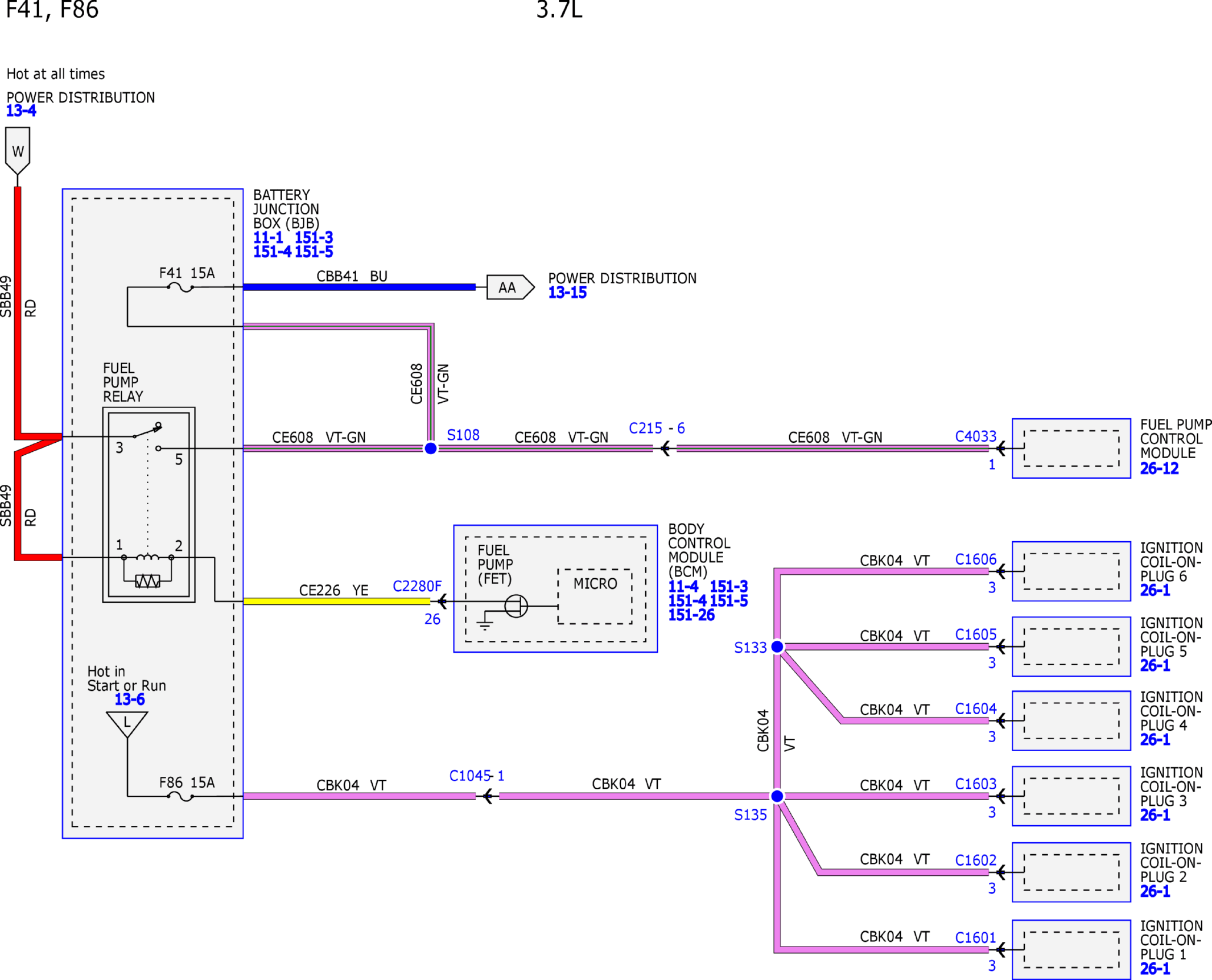Click the FUEL PUMP RELAY label

point(123,382)
